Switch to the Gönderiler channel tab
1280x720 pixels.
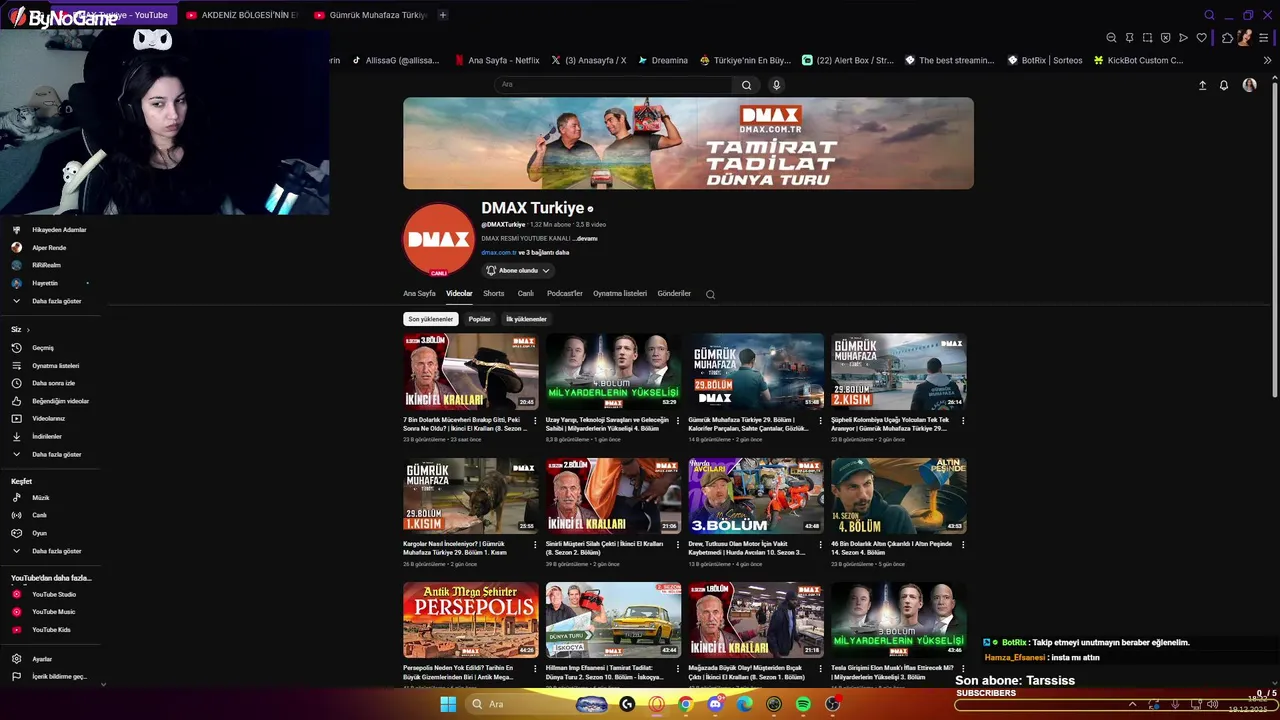pos(674,294)
